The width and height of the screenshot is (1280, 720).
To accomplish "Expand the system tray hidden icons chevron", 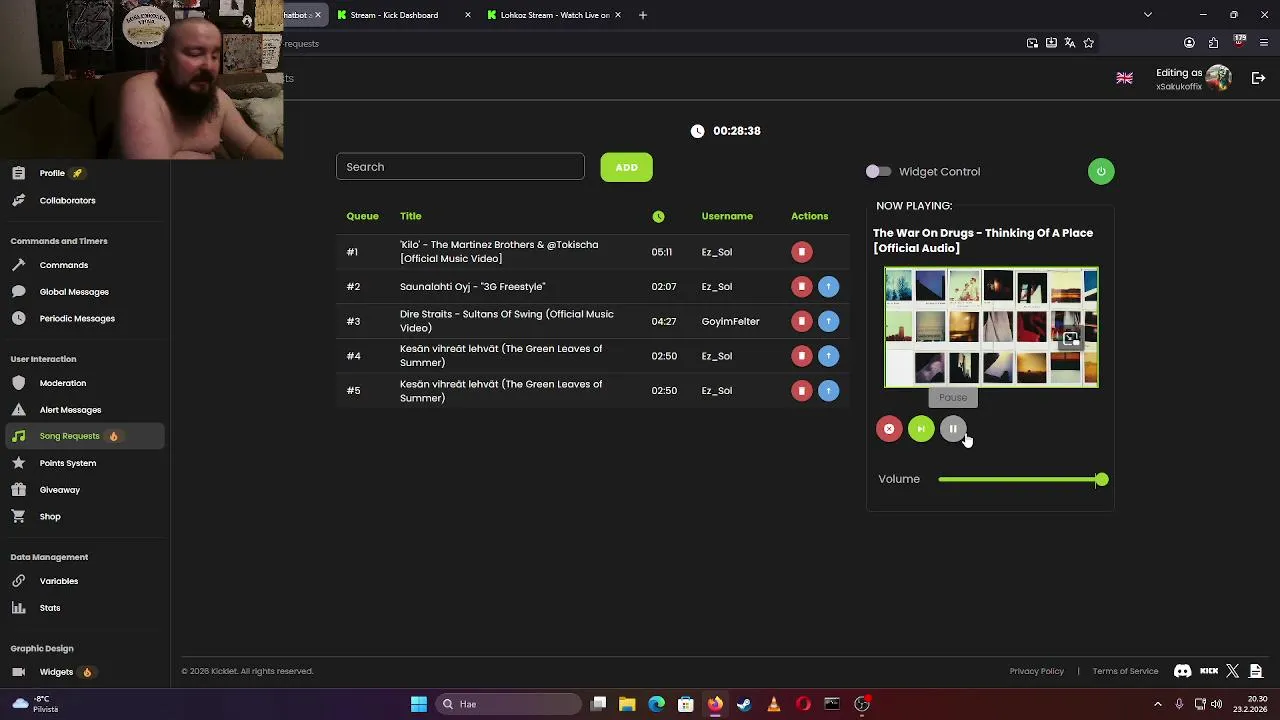I will pyautogui.click(x=1158, y=704).
